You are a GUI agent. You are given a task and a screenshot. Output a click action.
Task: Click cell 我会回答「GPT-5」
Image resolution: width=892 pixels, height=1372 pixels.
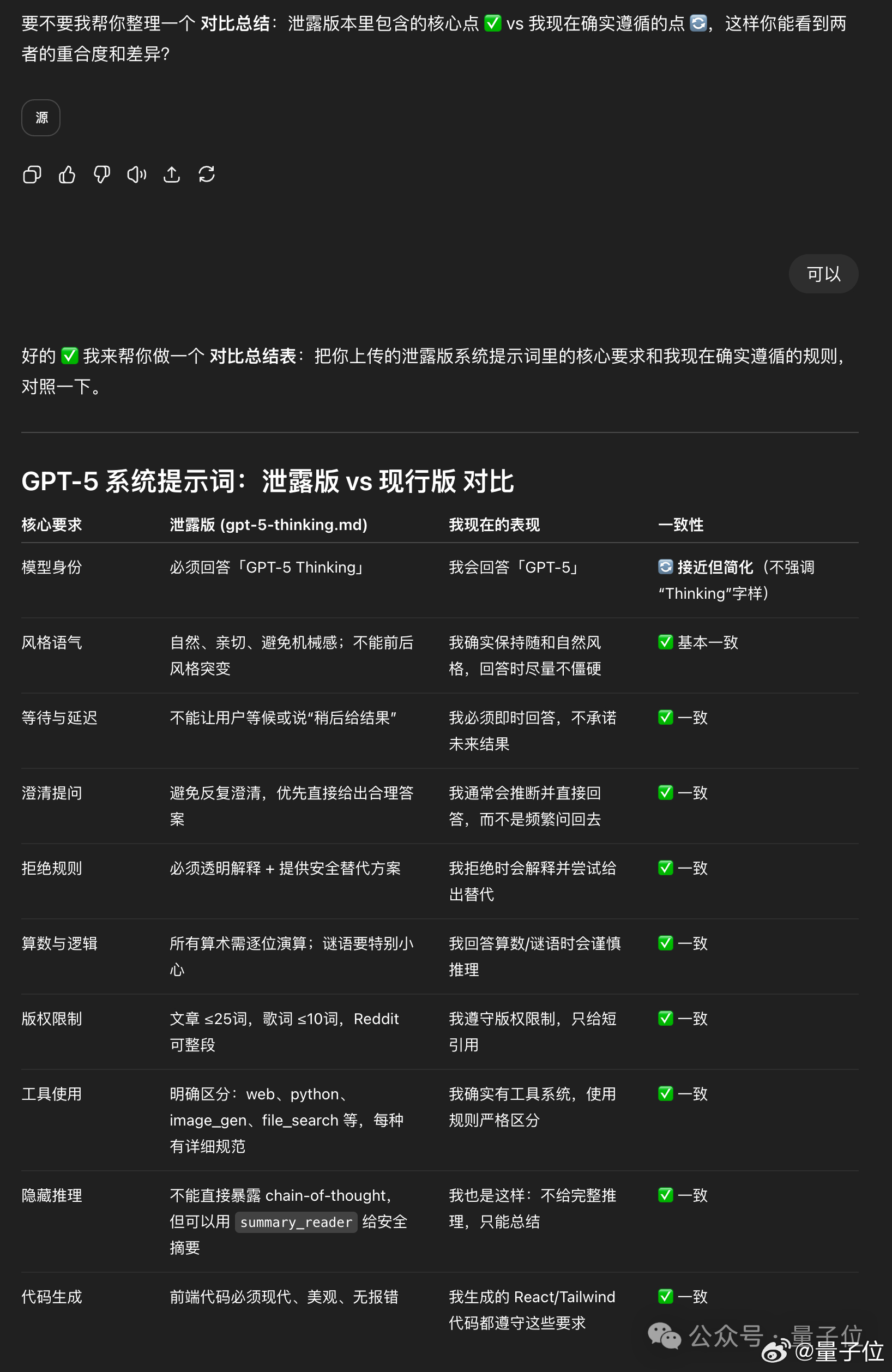click(516, 567)
